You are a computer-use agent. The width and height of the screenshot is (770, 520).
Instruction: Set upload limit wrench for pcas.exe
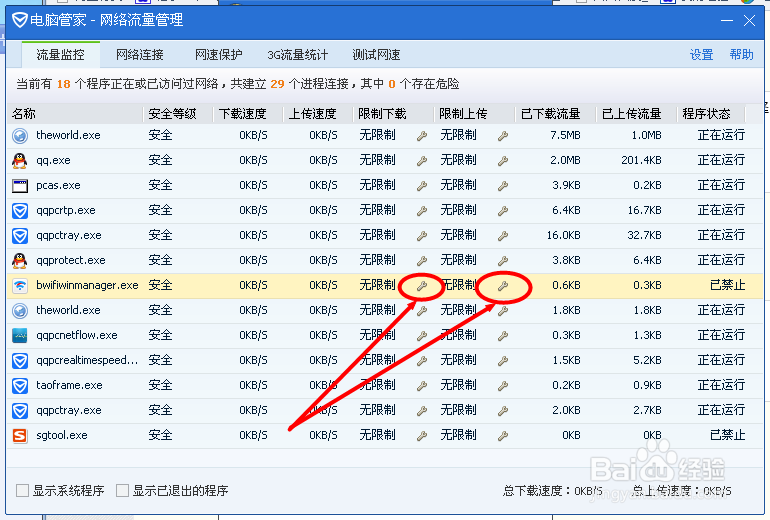pyautogui.click(x=503, y=186)
